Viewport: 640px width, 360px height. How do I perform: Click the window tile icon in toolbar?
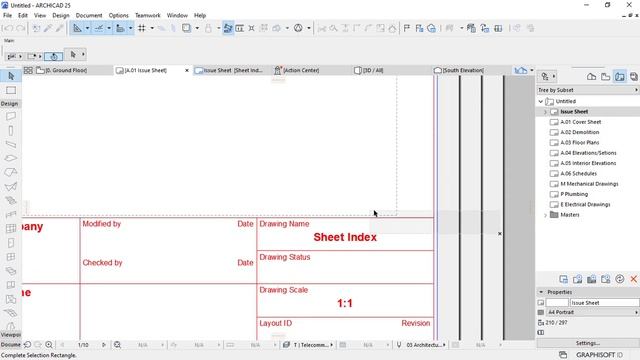[498, 28]
